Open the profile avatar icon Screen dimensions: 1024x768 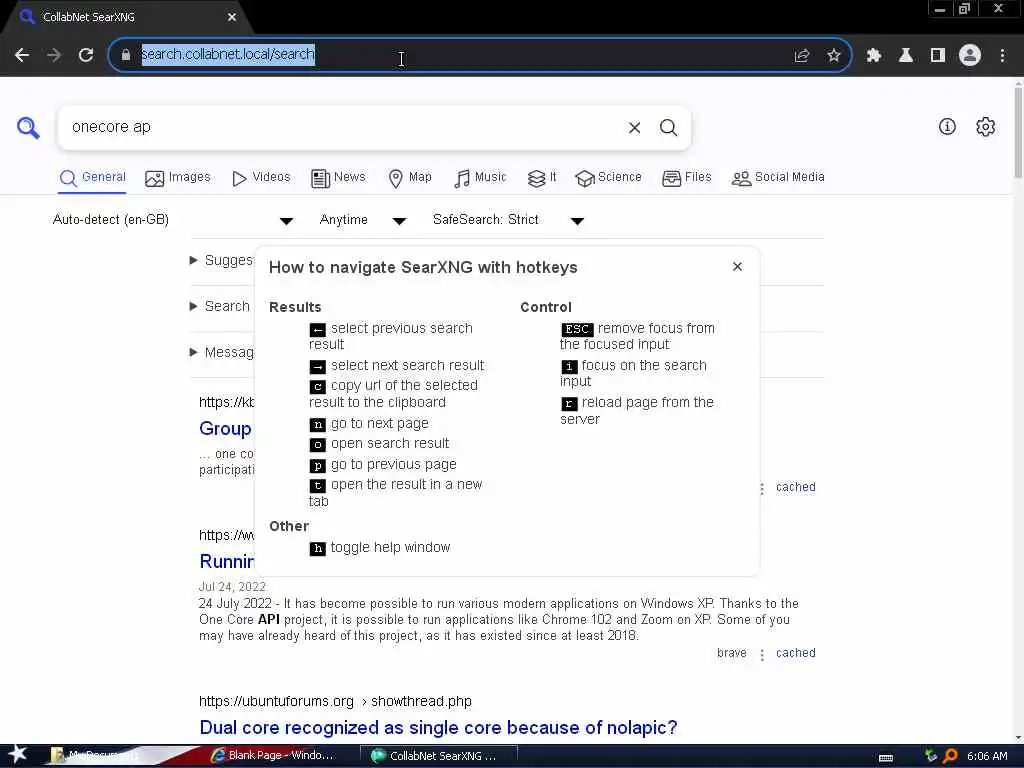pyautogui.click(x=970, y=56)
